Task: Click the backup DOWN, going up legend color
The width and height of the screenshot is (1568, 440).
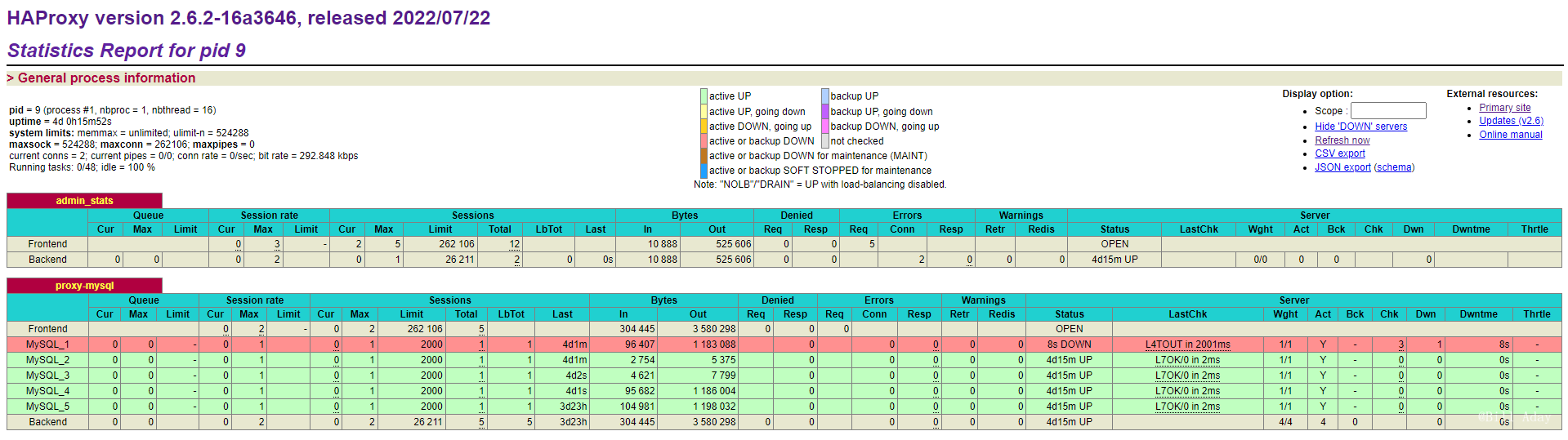Action: click(x=825, y=127)
